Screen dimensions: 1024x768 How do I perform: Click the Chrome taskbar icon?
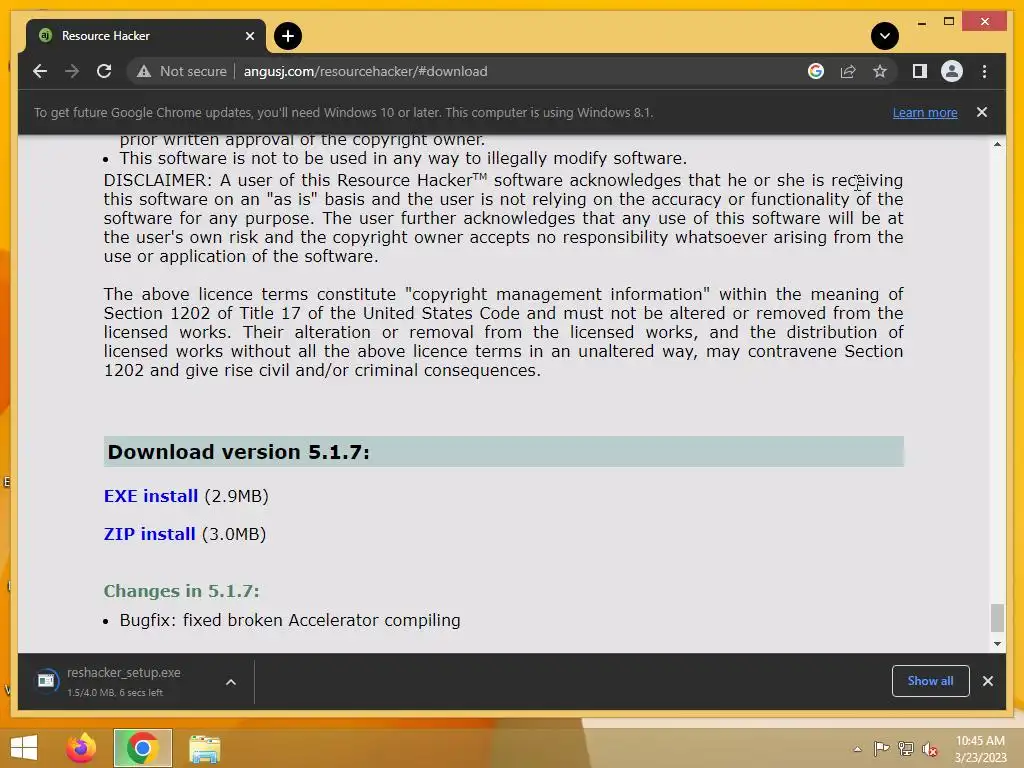click(142, 748)
